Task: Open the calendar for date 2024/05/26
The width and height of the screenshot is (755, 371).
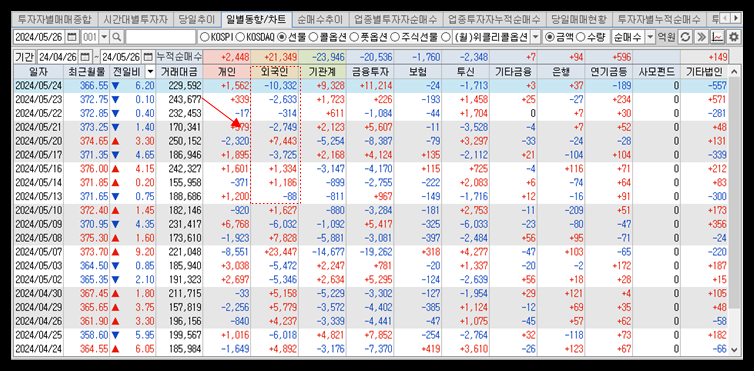Action: click(72, 37)
